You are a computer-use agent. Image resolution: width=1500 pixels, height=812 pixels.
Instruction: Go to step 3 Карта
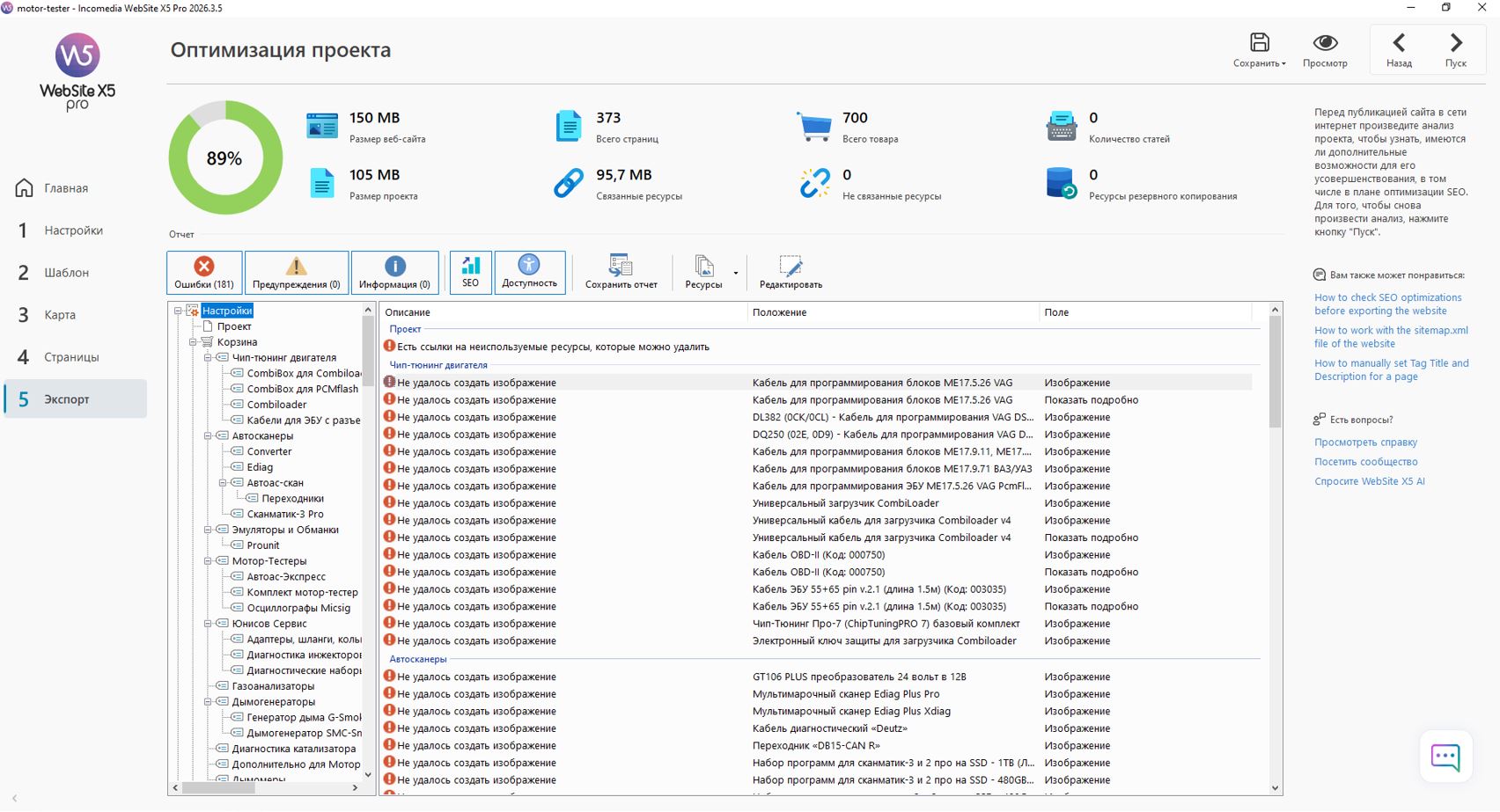76,315
